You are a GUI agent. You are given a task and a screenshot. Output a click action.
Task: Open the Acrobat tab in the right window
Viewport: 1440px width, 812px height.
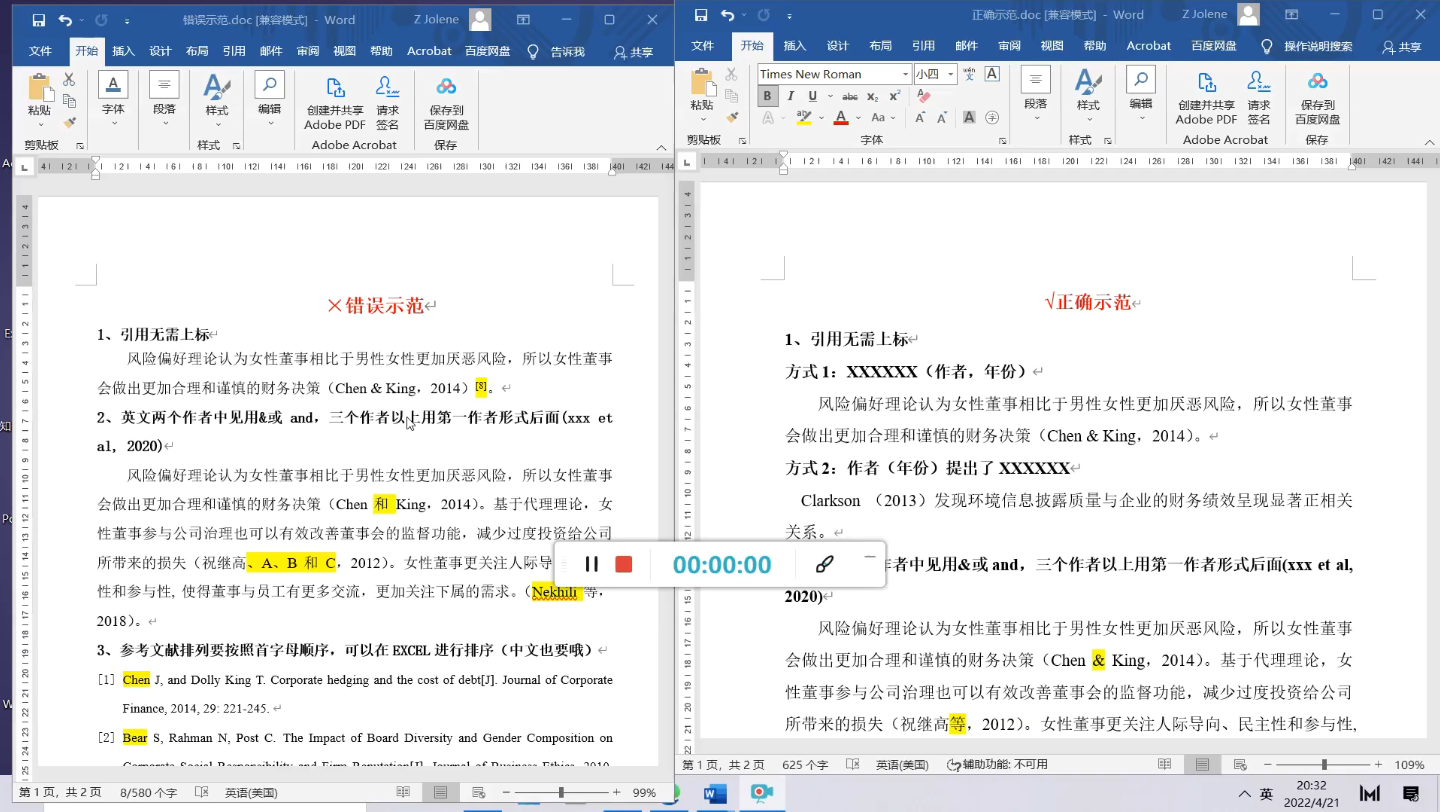tap(1148, 46)
